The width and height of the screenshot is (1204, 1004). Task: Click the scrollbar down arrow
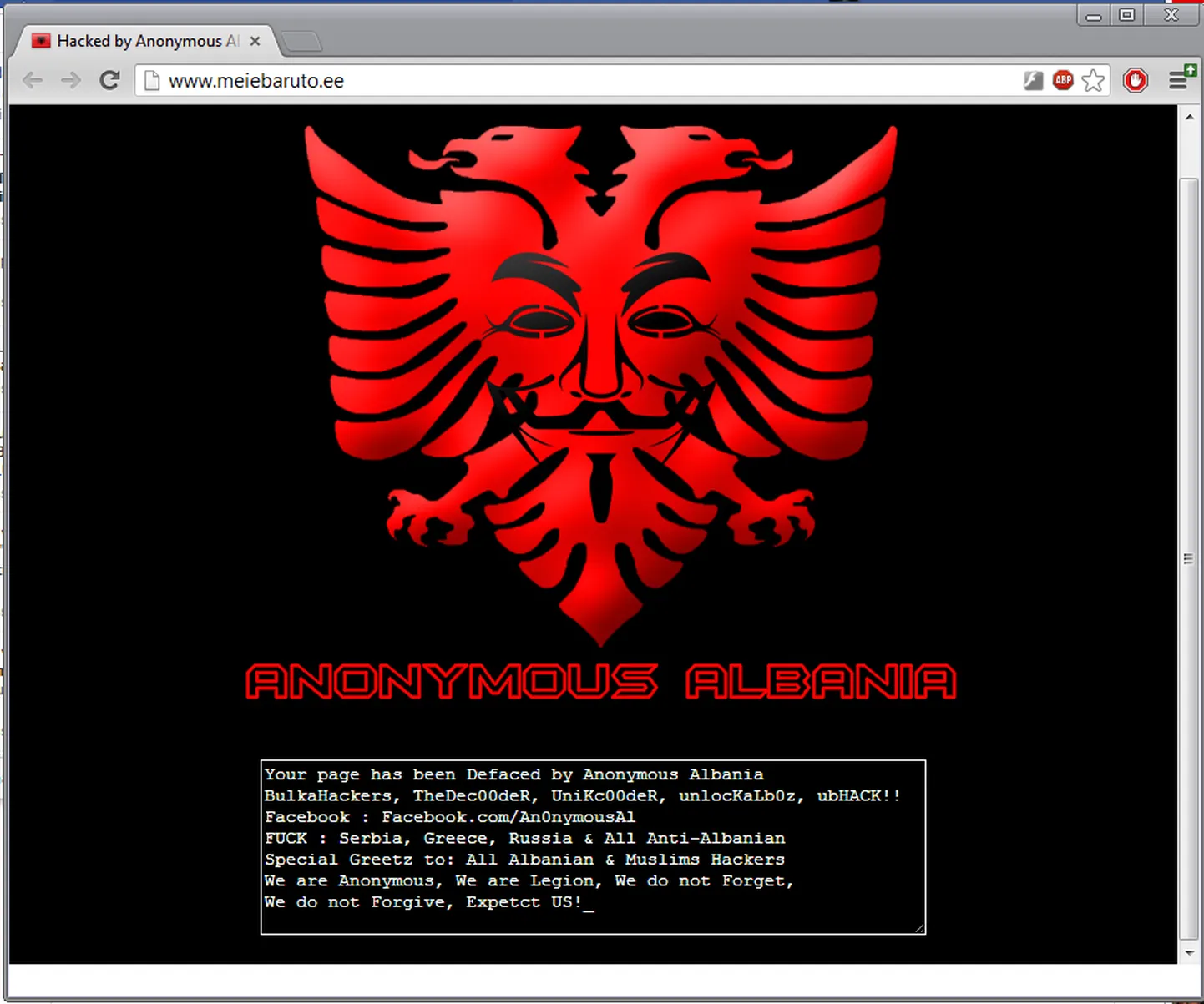[x=1189, y=953]
